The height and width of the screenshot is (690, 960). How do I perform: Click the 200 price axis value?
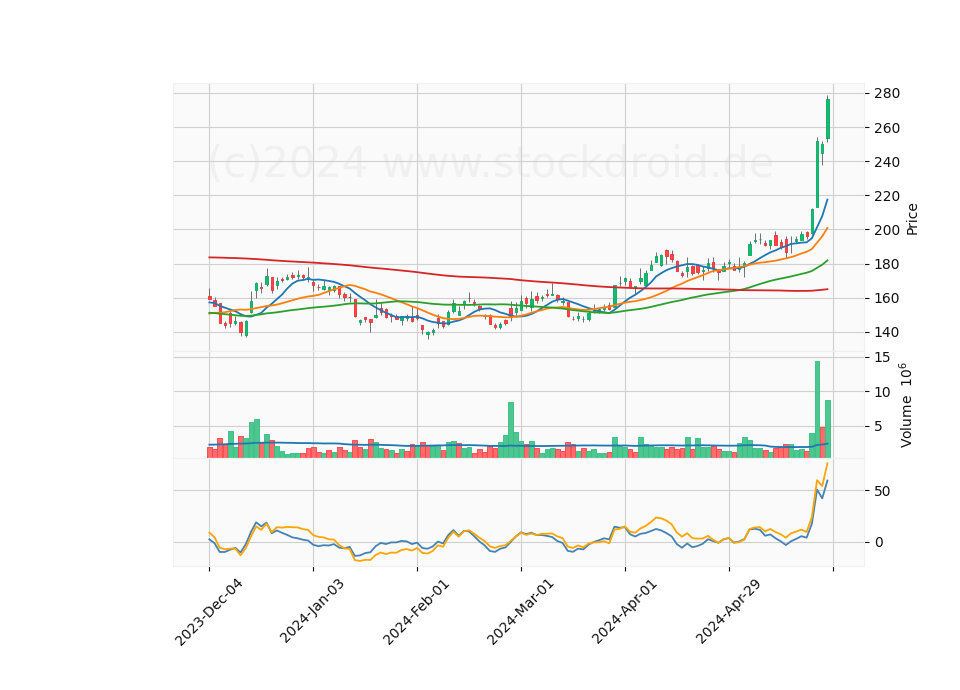(887, 230)
